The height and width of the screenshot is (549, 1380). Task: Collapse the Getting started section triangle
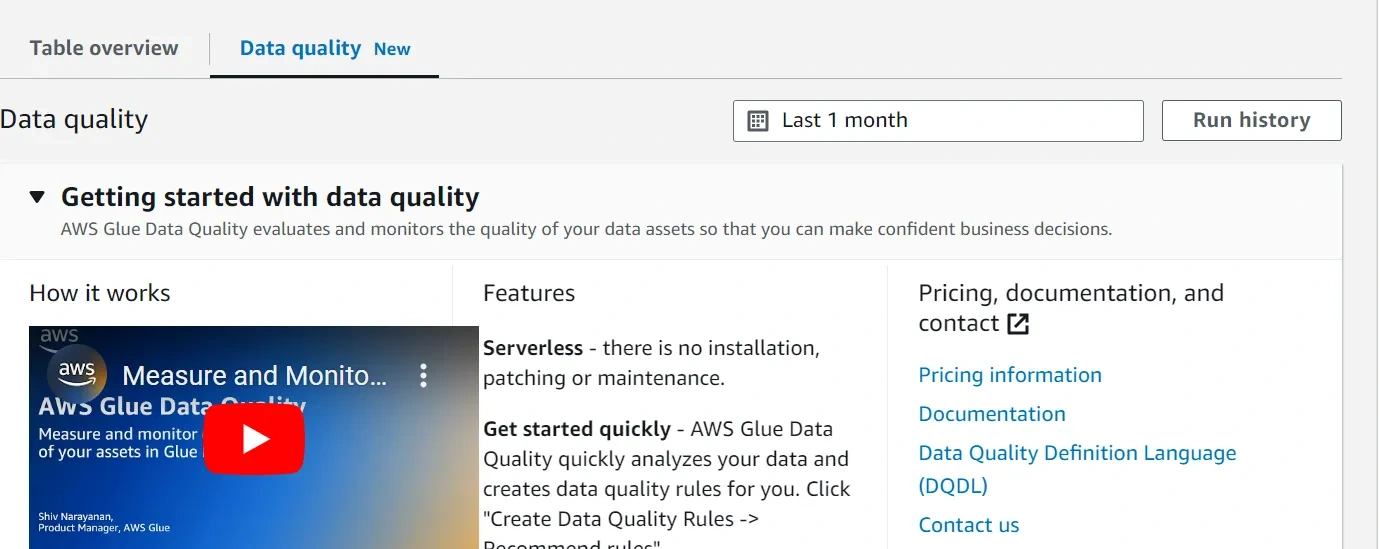click(x=37, y=197)
